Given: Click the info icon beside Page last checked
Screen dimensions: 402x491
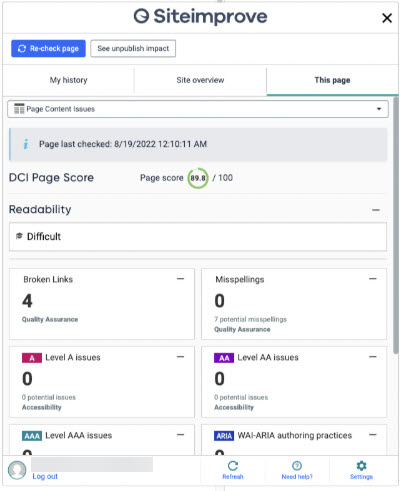Looking at the screenshot, I should 26,144.
